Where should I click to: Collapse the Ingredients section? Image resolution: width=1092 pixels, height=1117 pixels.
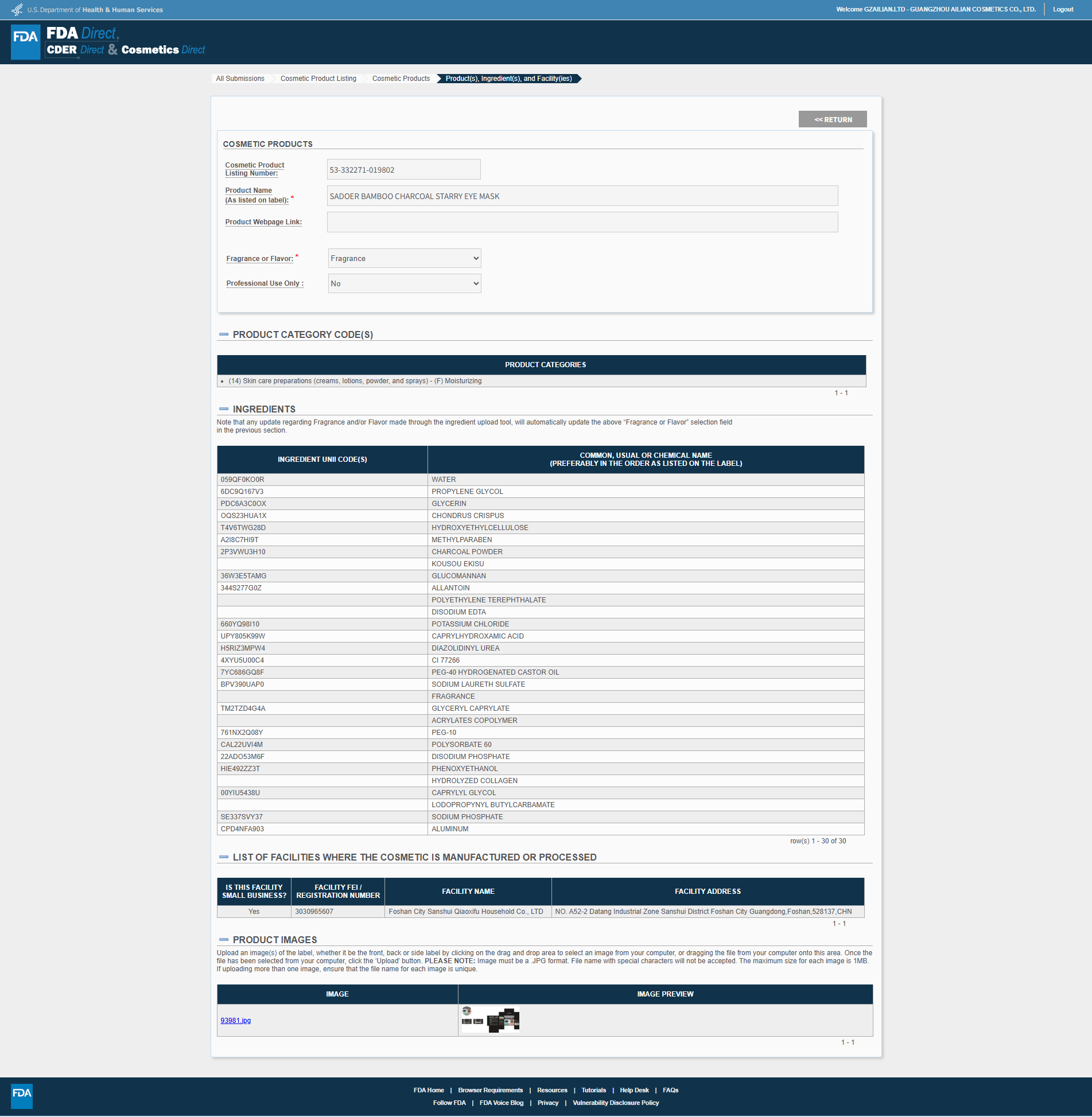[x=224, y=409]
